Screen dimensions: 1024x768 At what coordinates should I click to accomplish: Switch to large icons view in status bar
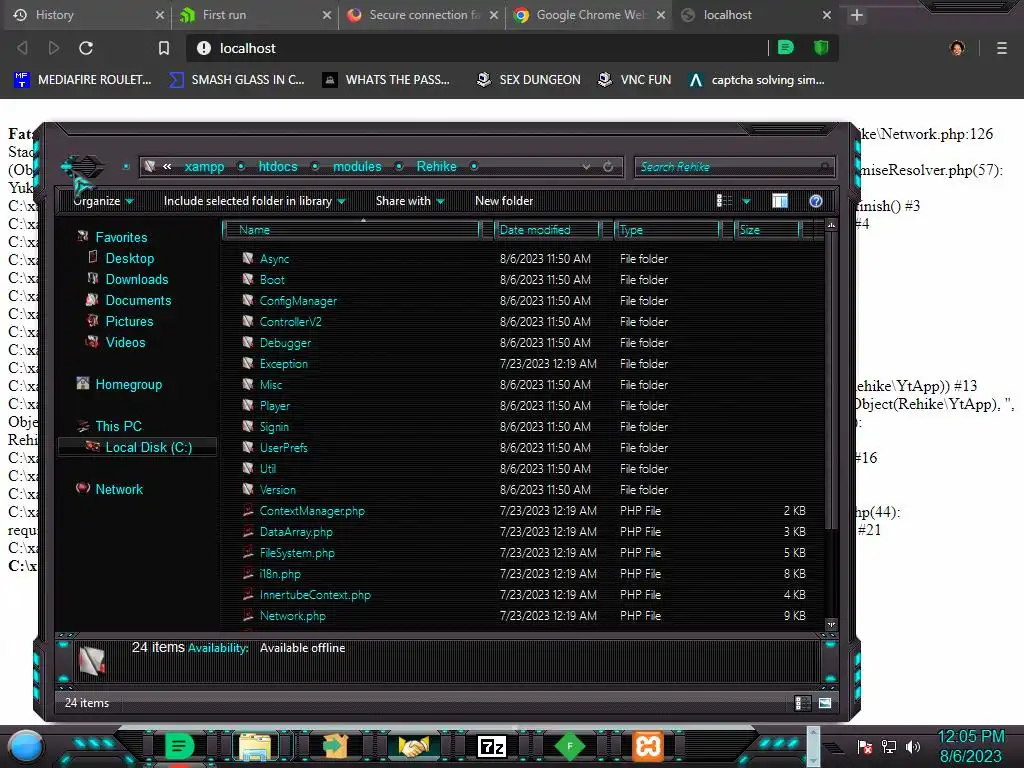click(x=825, y=703)
